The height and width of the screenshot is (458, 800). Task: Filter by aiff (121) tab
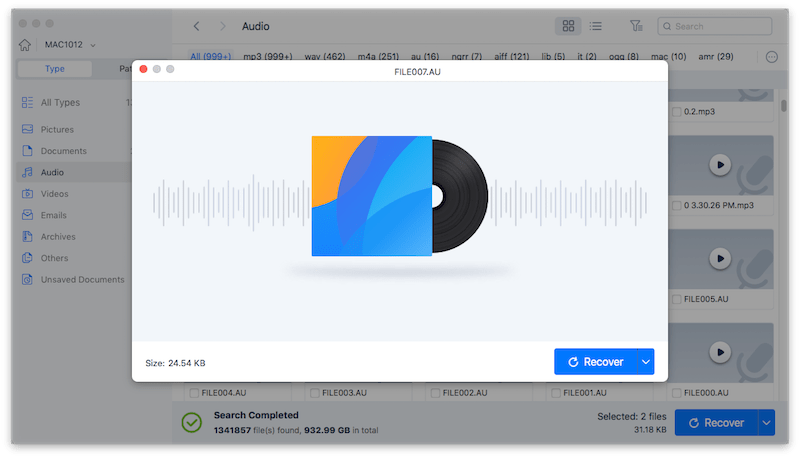pyautogui.click(x=512, y=56)
